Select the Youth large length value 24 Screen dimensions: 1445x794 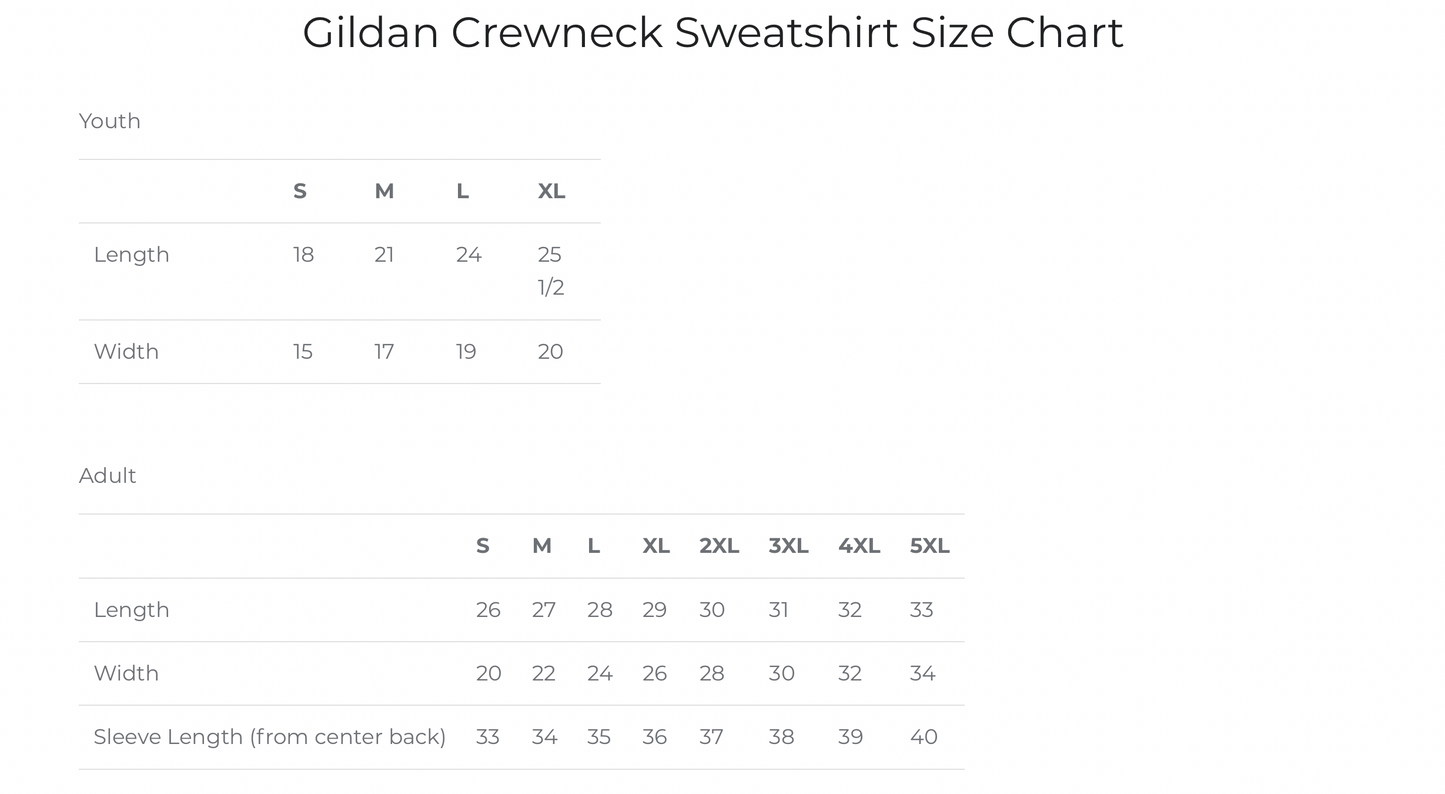[469, 255]
